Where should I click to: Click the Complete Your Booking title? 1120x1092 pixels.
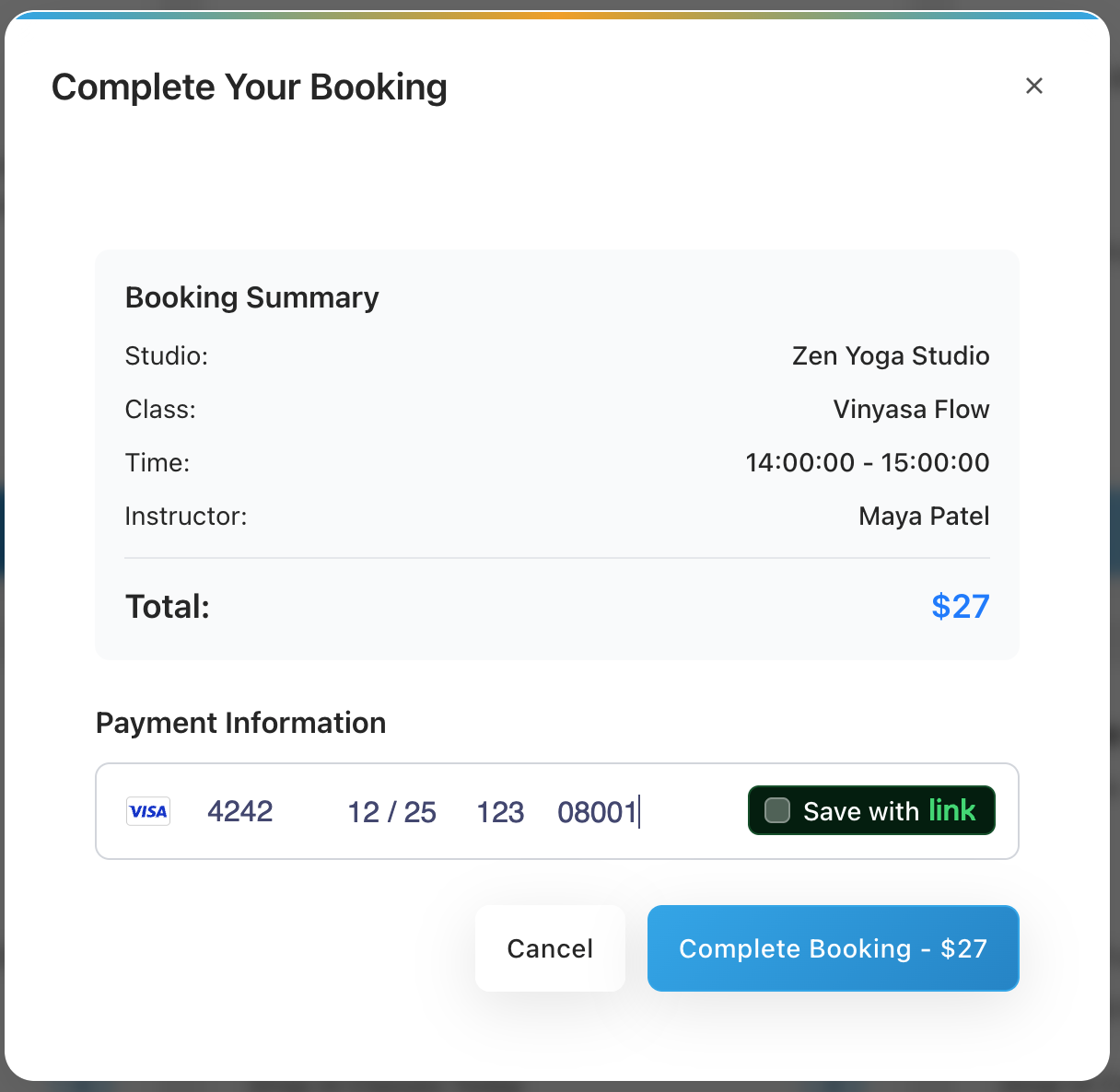pos(250,87)
